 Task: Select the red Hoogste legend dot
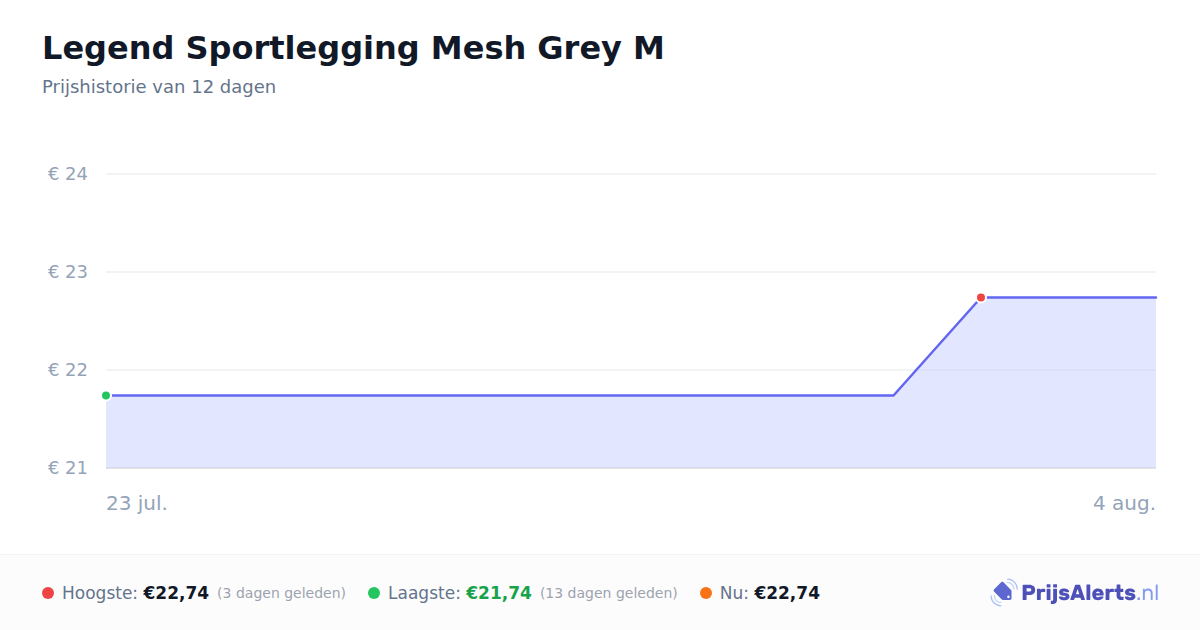tap(48, 593)
